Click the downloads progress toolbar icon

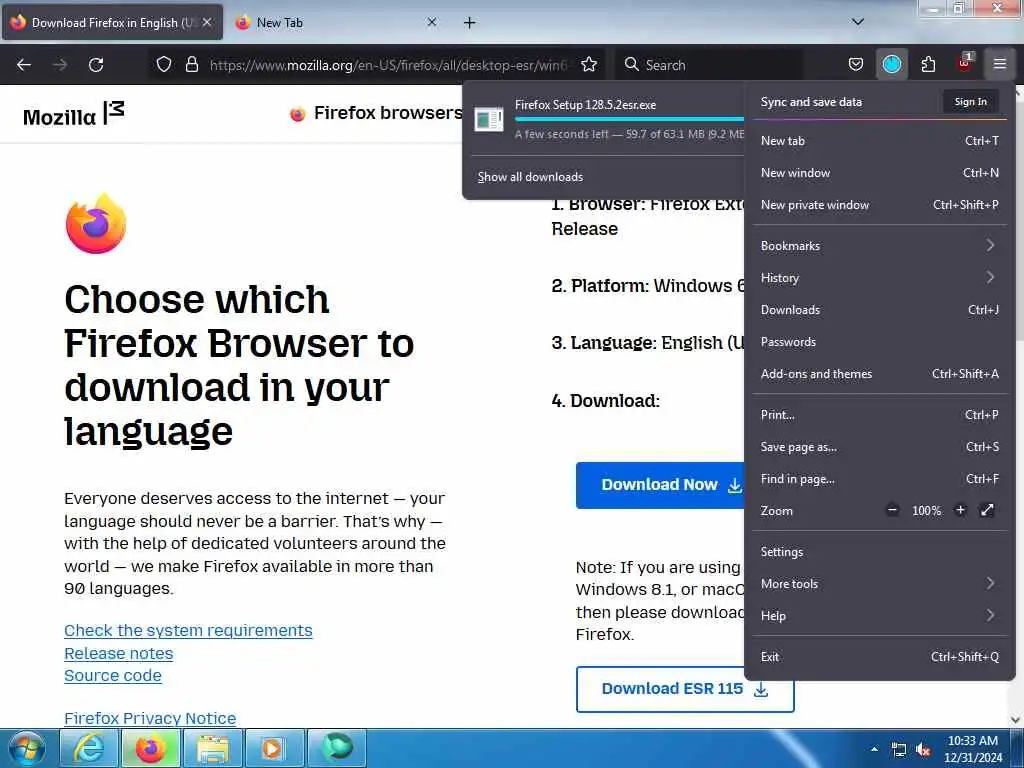tap(891, 65)
